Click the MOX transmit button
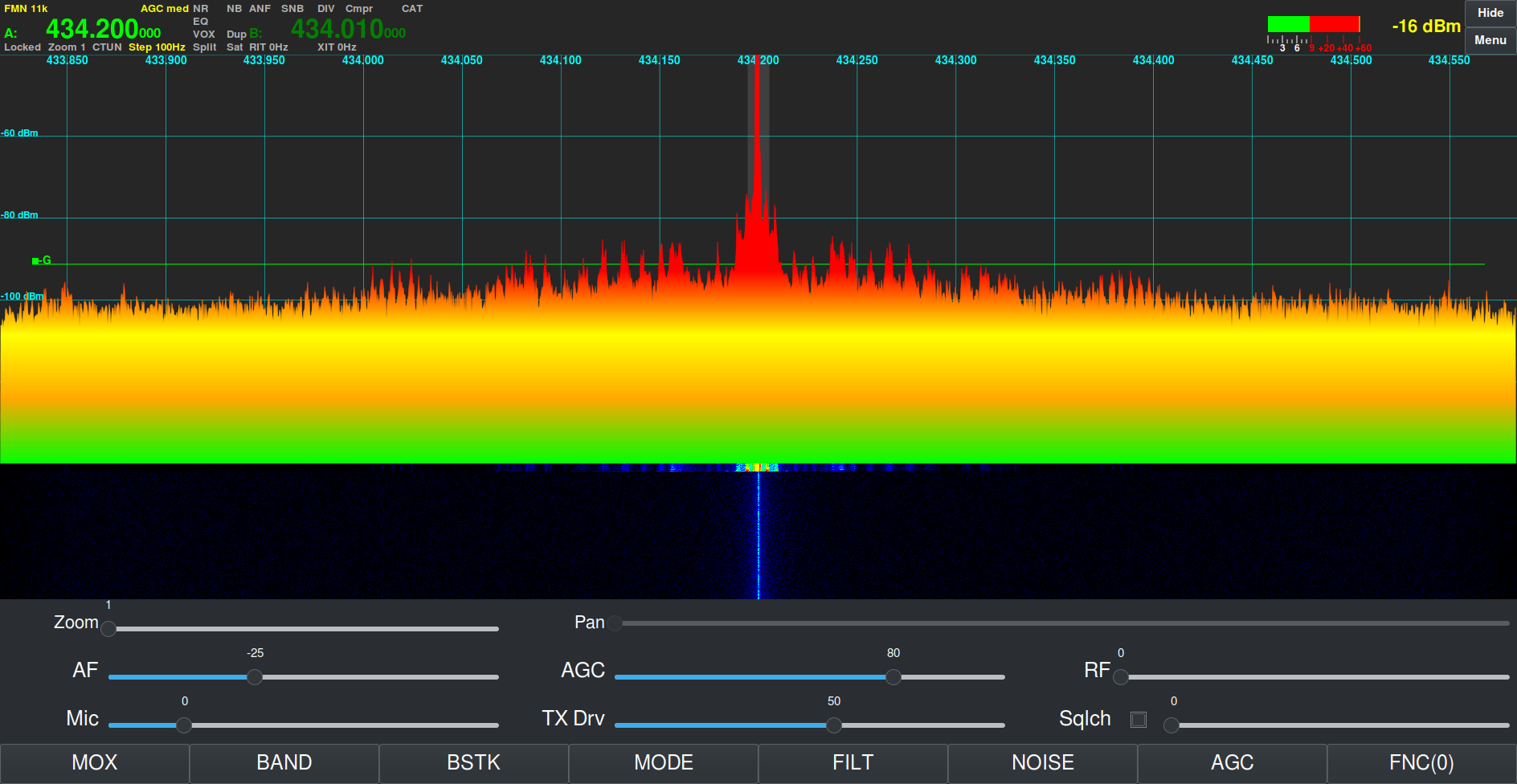The image size is (1517, 784). (x=95, y=763)
